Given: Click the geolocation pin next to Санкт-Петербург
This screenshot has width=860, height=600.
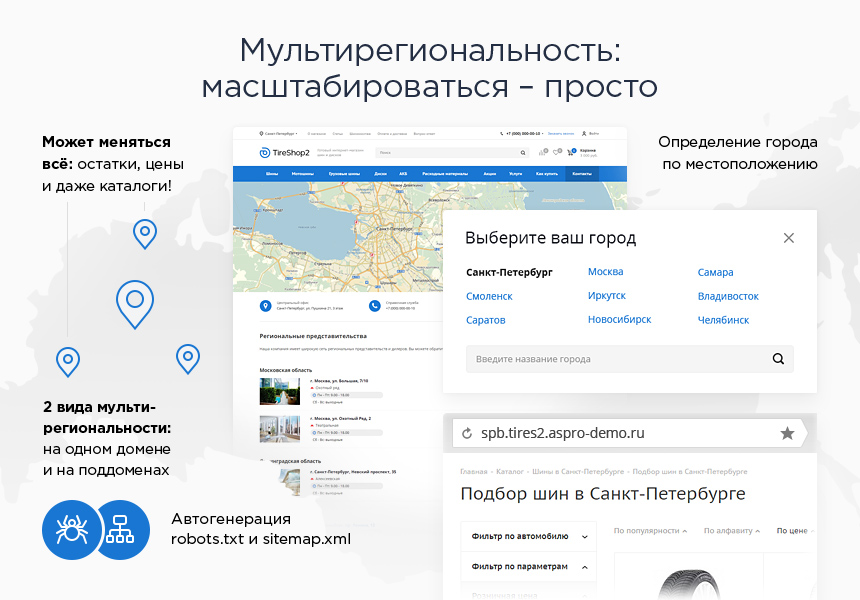Looking at the screenshot, I should (263, 133).
